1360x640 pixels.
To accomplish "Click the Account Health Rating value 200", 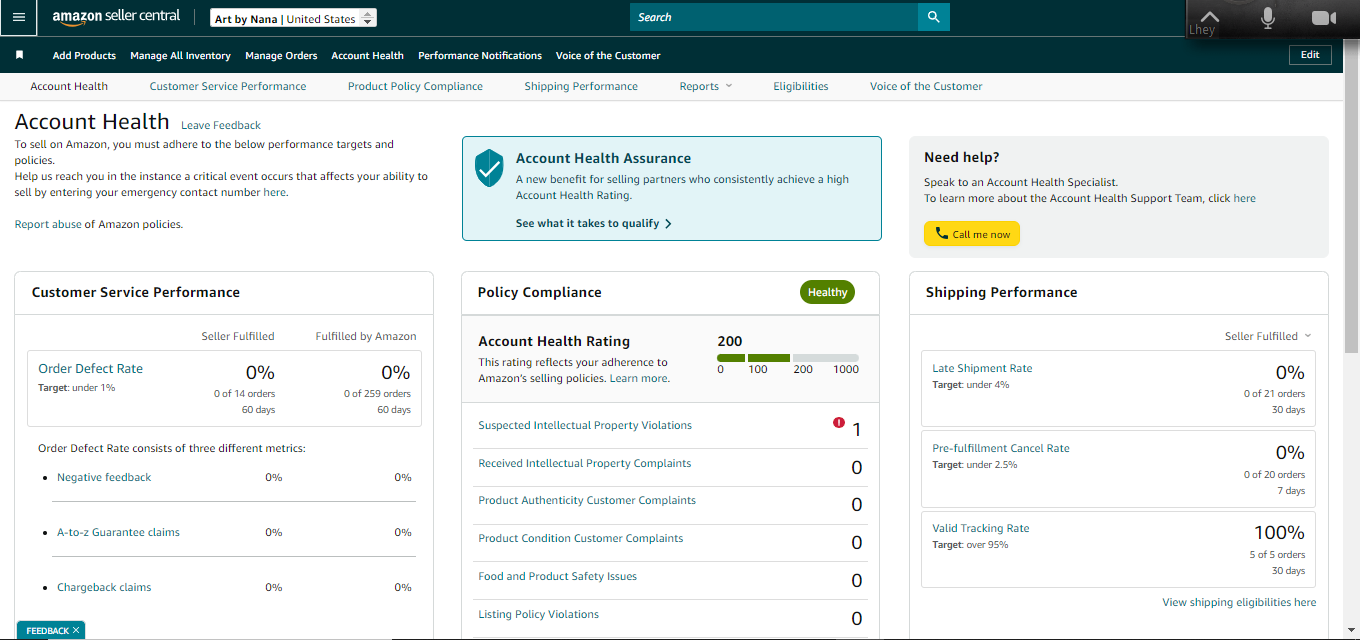I will [730, 341].
